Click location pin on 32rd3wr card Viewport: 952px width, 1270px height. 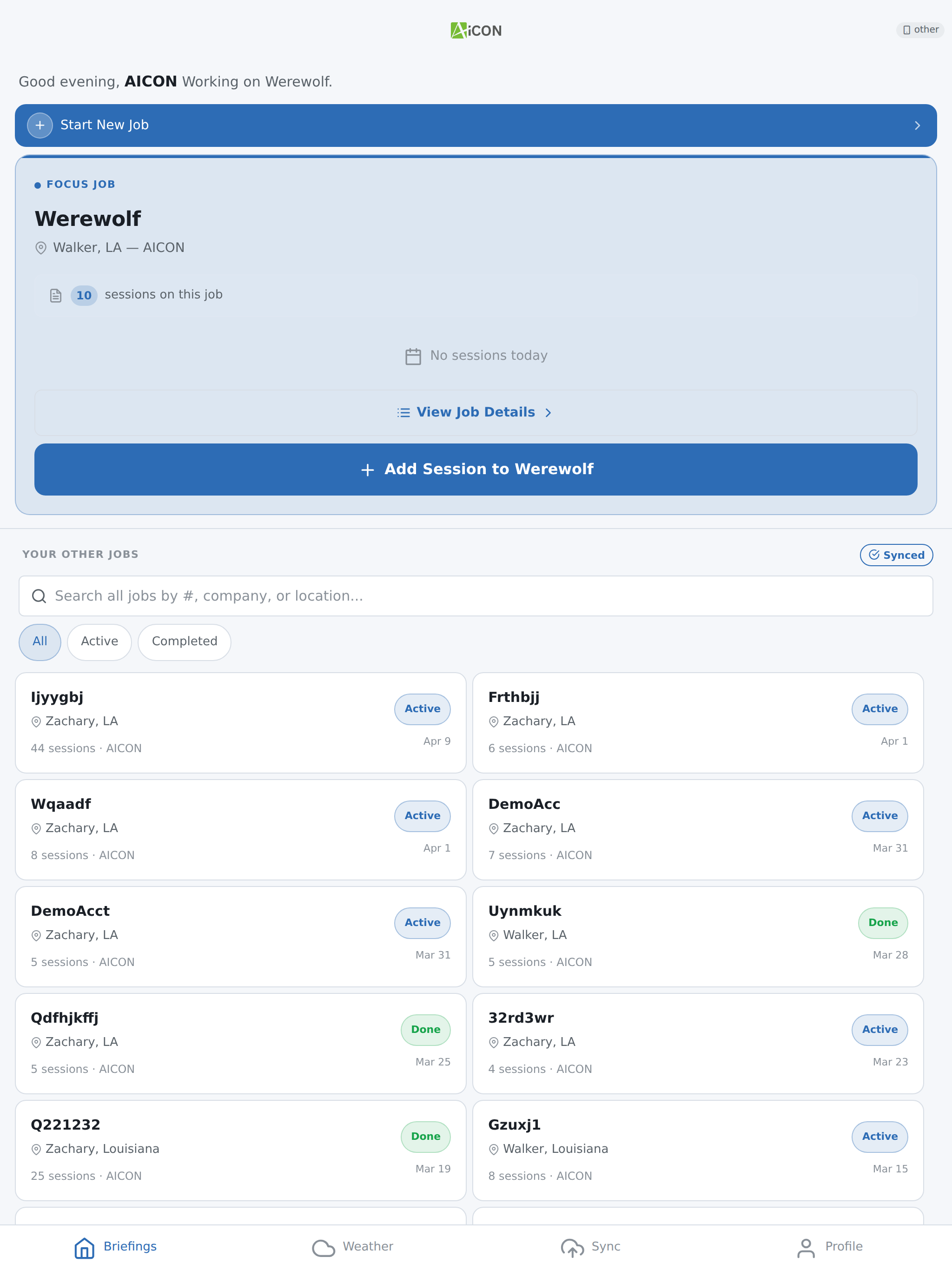(494, 1042)
